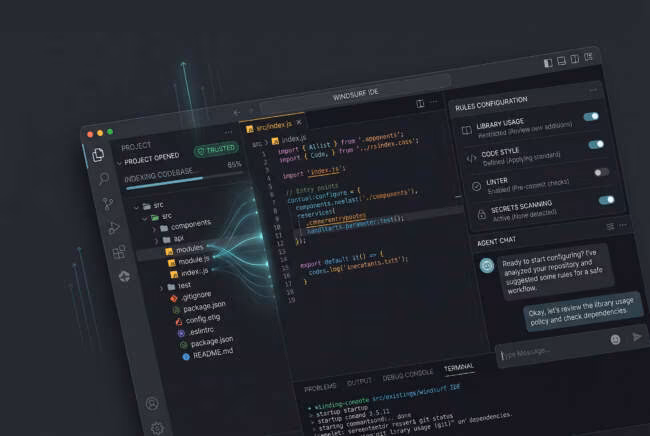This screenshot has height=436, width=650.
Task: Open the Settings gear in activity bar
Action: pyautogui.click(x=157, y=428)
